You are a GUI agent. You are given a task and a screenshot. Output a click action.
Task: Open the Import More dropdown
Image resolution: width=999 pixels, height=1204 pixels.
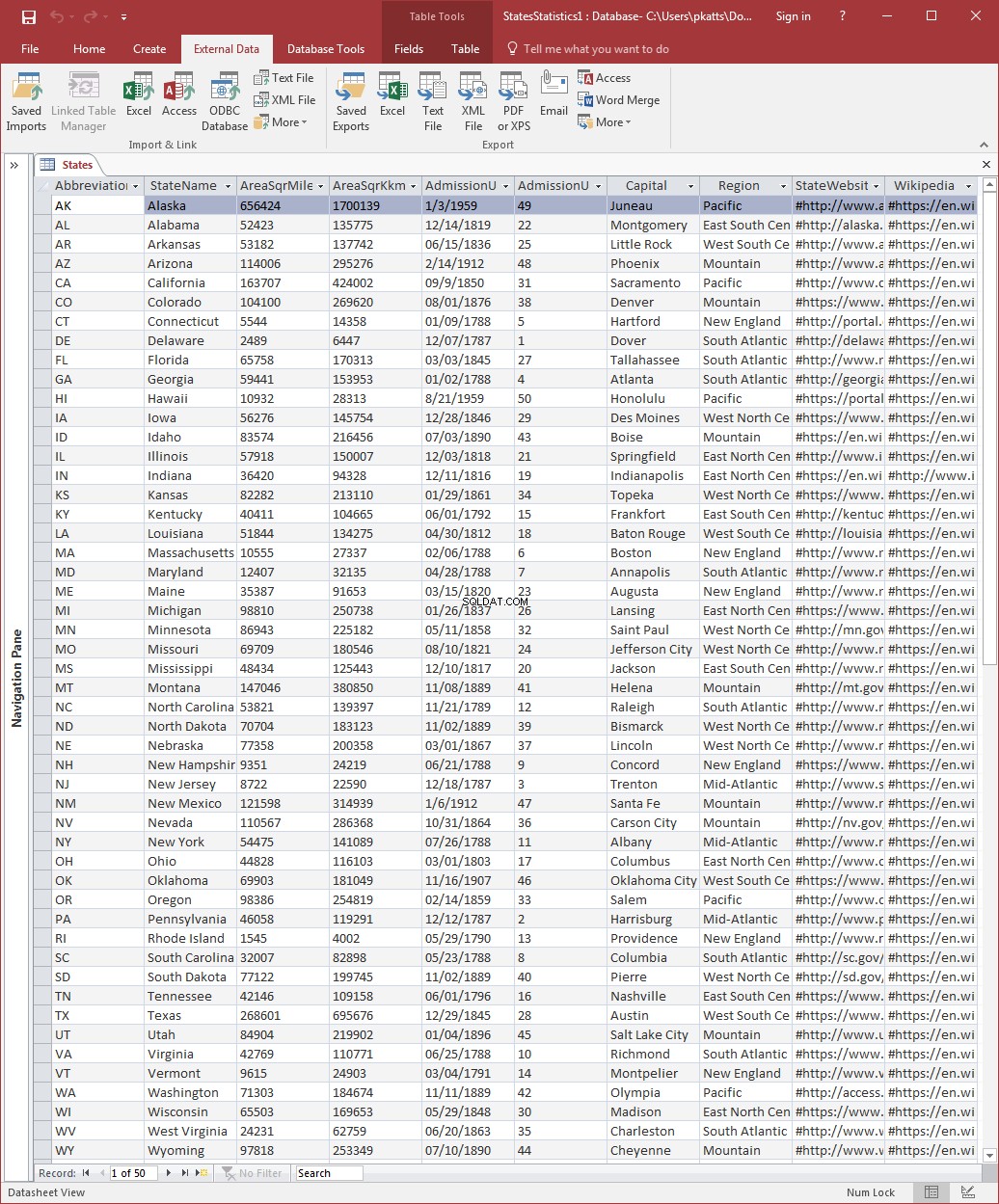(281, 122)
